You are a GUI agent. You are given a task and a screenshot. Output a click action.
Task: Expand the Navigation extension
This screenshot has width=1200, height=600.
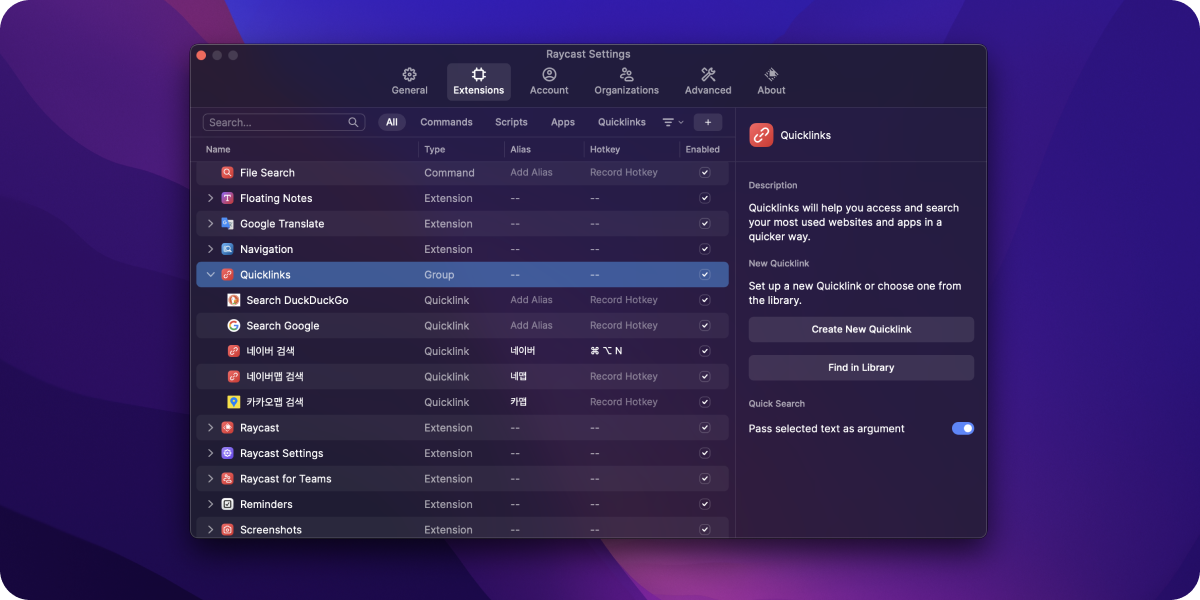[210, 249]
